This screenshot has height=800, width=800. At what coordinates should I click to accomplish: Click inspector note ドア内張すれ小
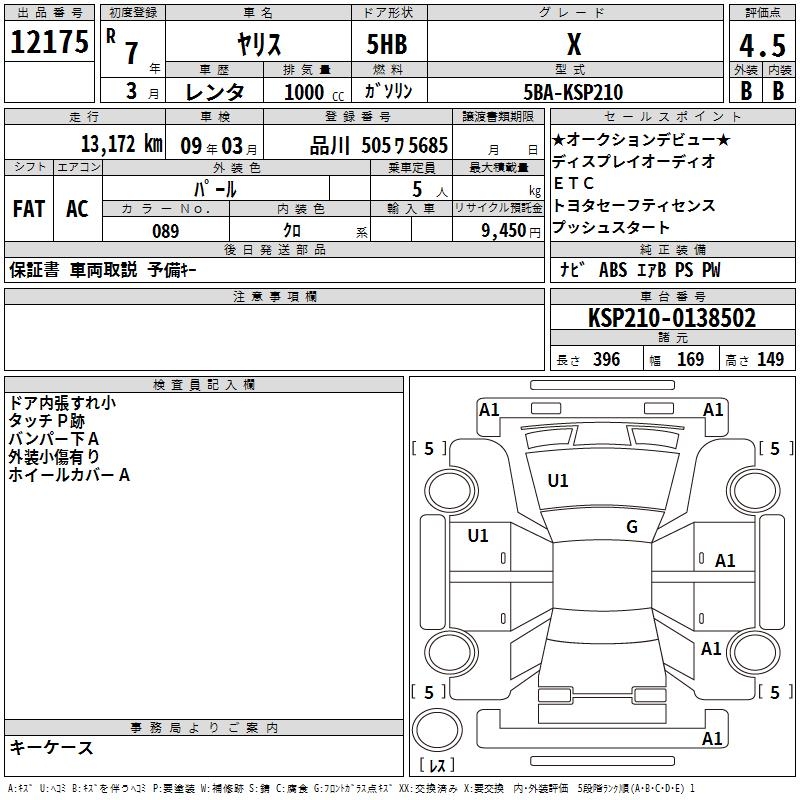(62, 403)
